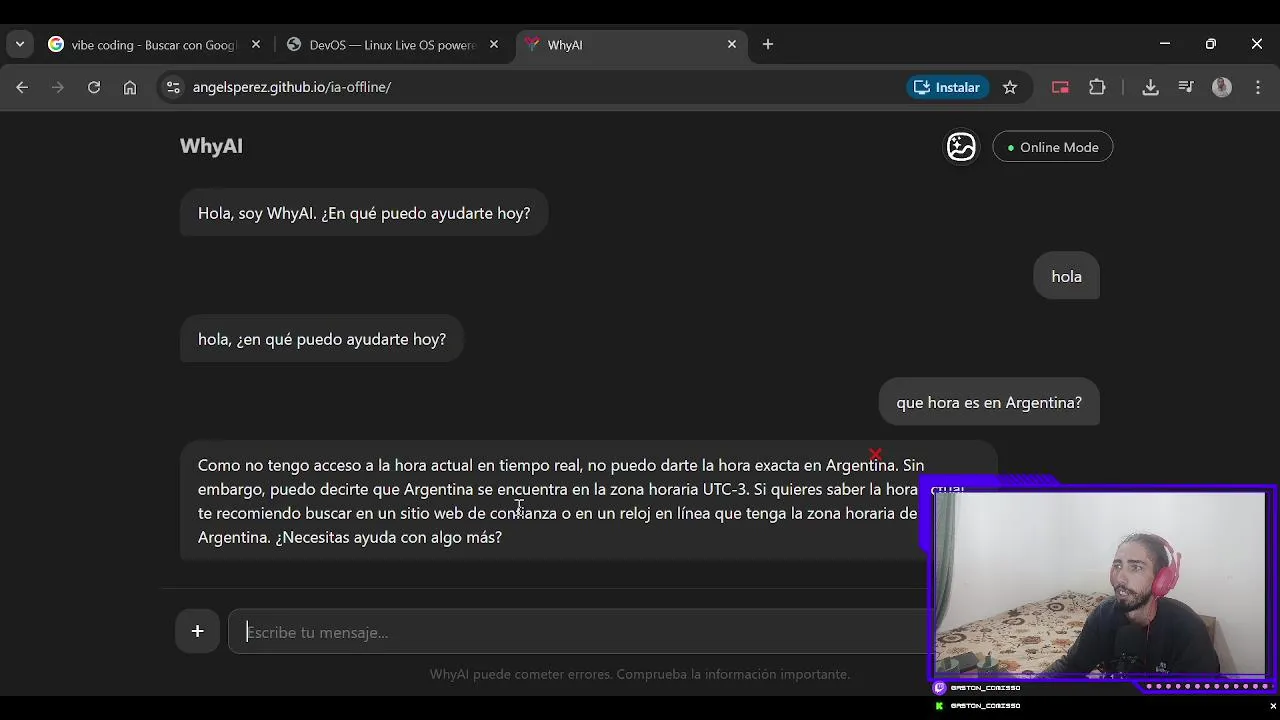Click the reply 'hola, ¿en qué puedo ayudarte hoy?'
This screenshot has width=1280, height=720.
click(x=322, y=339)
